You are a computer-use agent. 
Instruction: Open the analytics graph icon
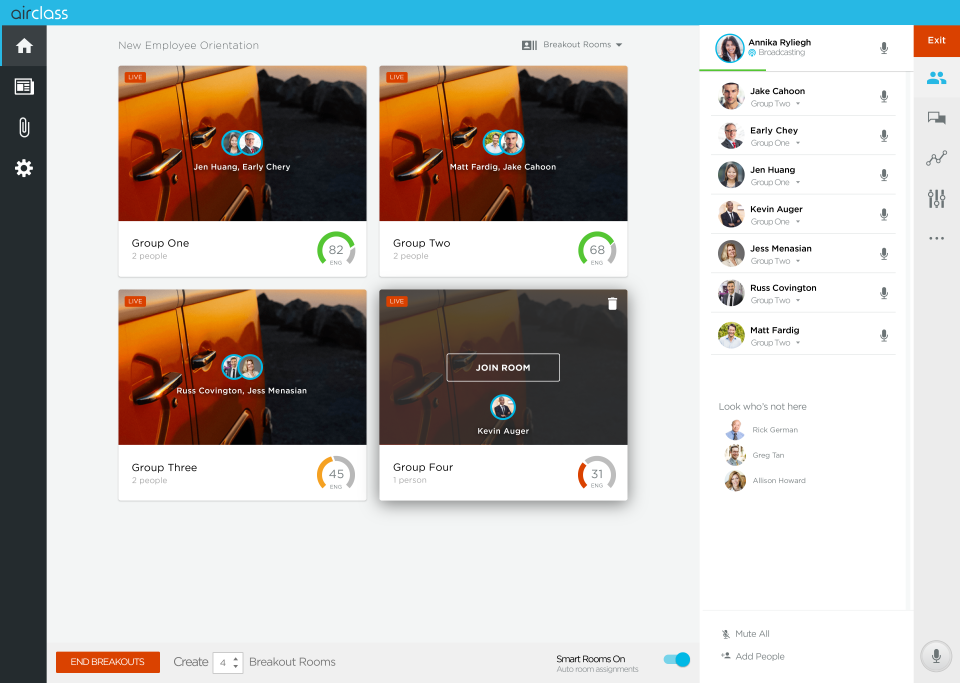point(936,158)
